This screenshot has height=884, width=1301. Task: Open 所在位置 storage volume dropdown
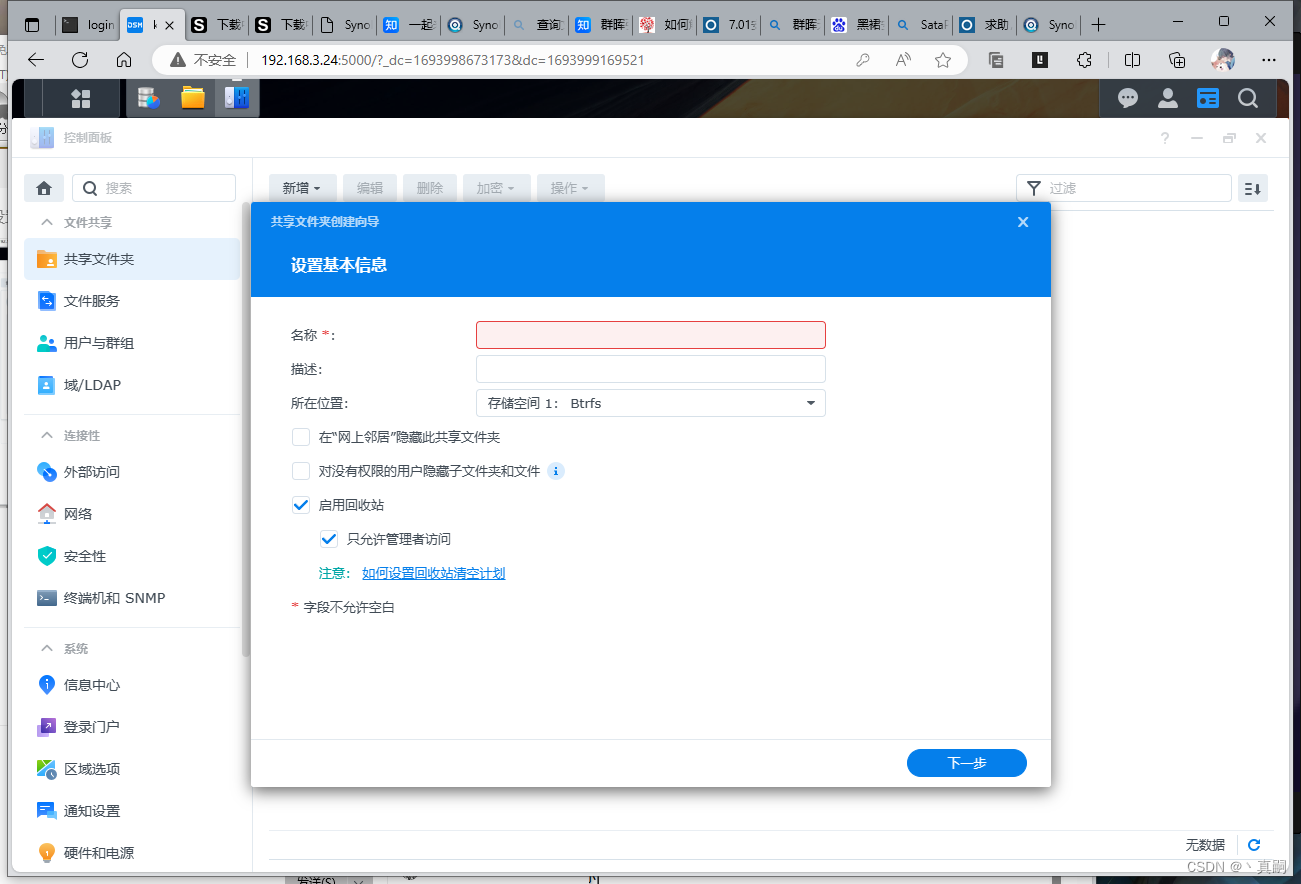[x=651, y=403]
